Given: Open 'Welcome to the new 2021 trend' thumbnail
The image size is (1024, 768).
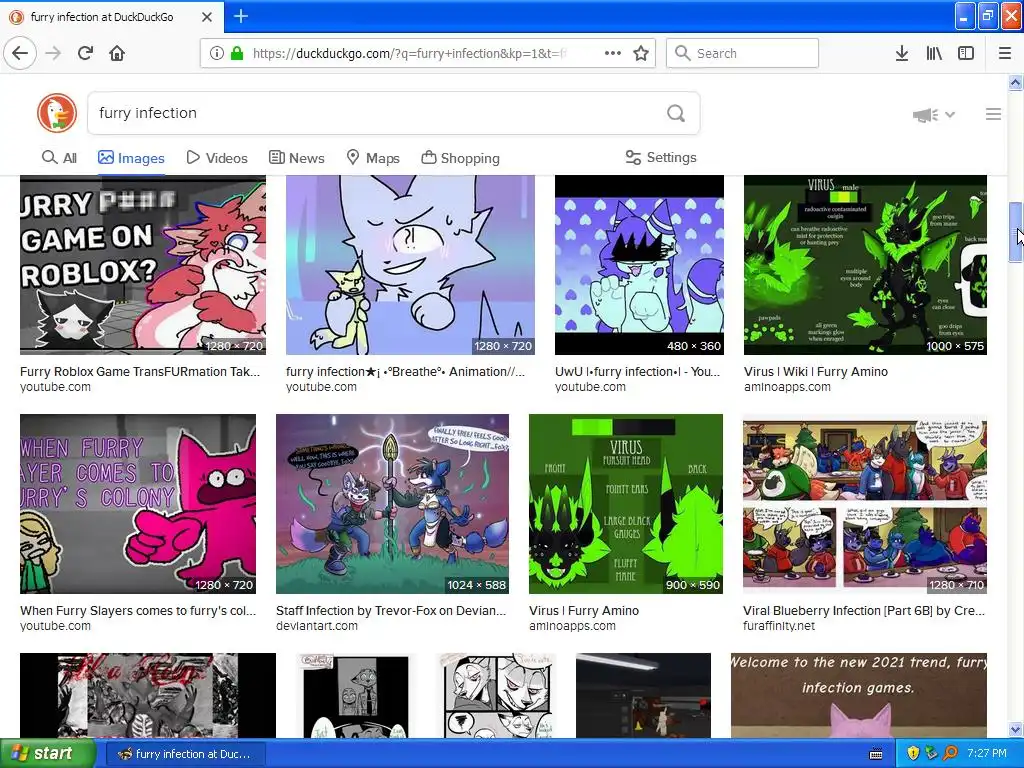Looking at the screenshot, I should point(859,695).
